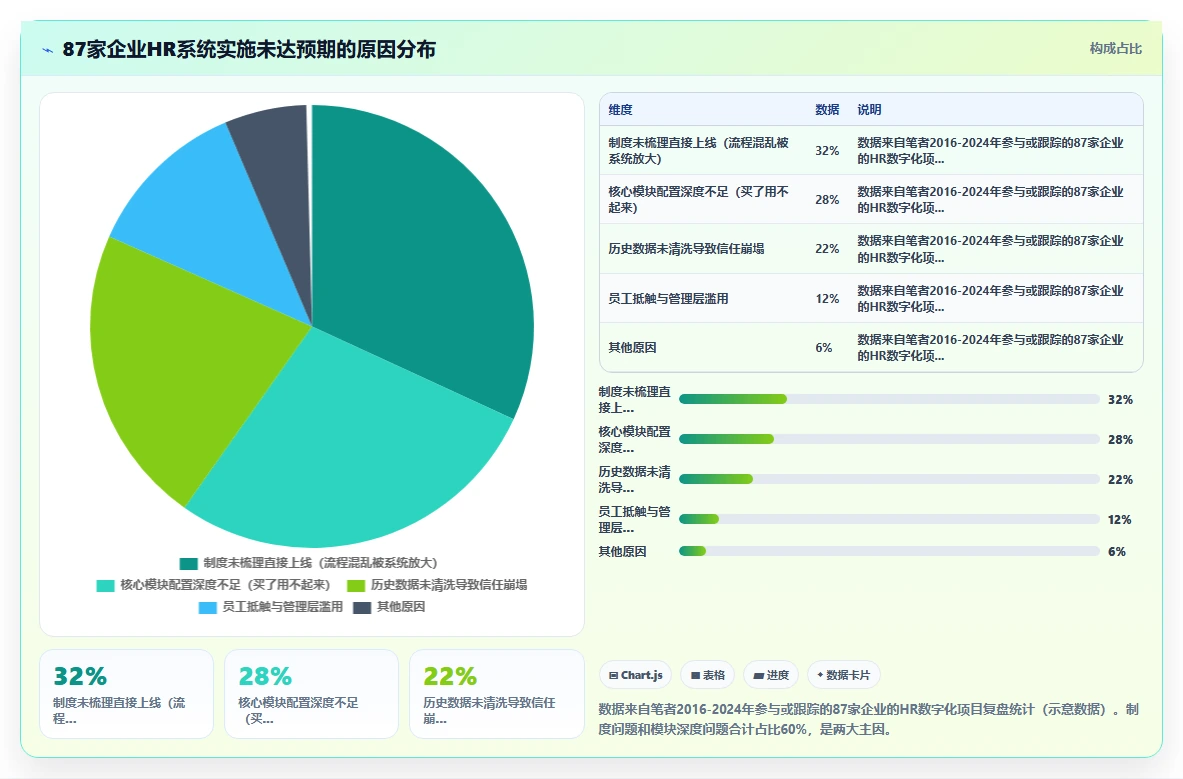Click the 6% label right of the progress bar
The width and height of the screenshot is (1183, 779).
1117,552
